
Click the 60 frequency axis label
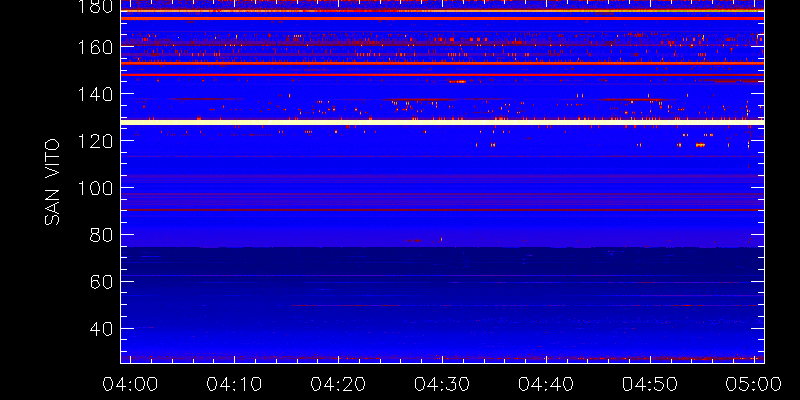(101, 282)
